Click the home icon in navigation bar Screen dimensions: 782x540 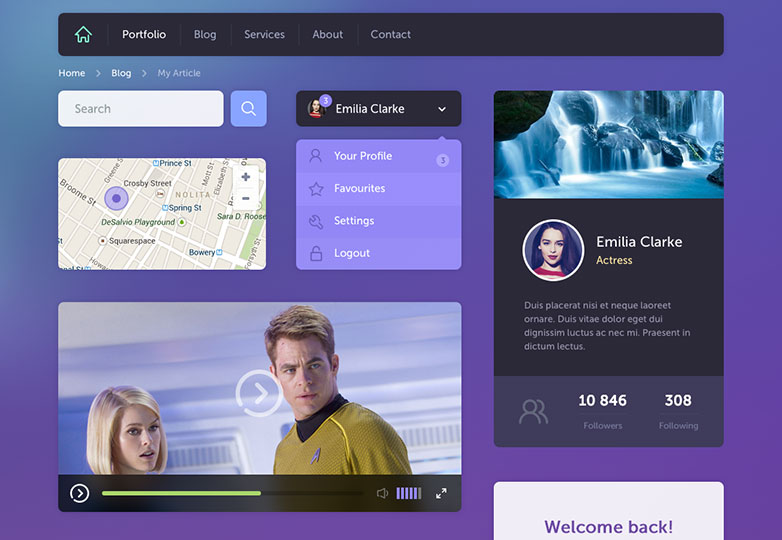pyautogui.click(x=83, y=34)
